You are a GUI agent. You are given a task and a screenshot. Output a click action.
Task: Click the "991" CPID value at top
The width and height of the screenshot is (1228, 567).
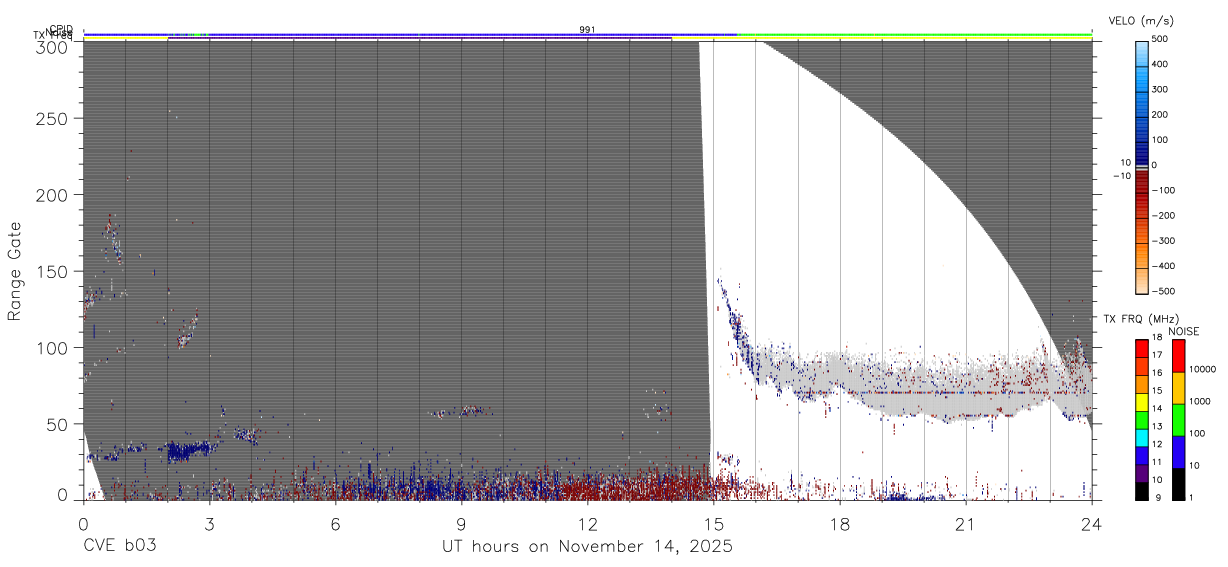pos(587,30)
